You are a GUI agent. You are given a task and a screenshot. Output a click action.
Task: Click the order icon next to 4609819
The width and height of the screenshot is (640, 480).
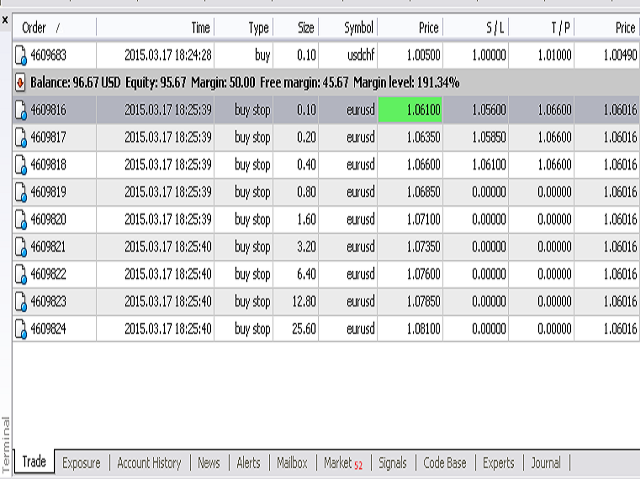22,192
